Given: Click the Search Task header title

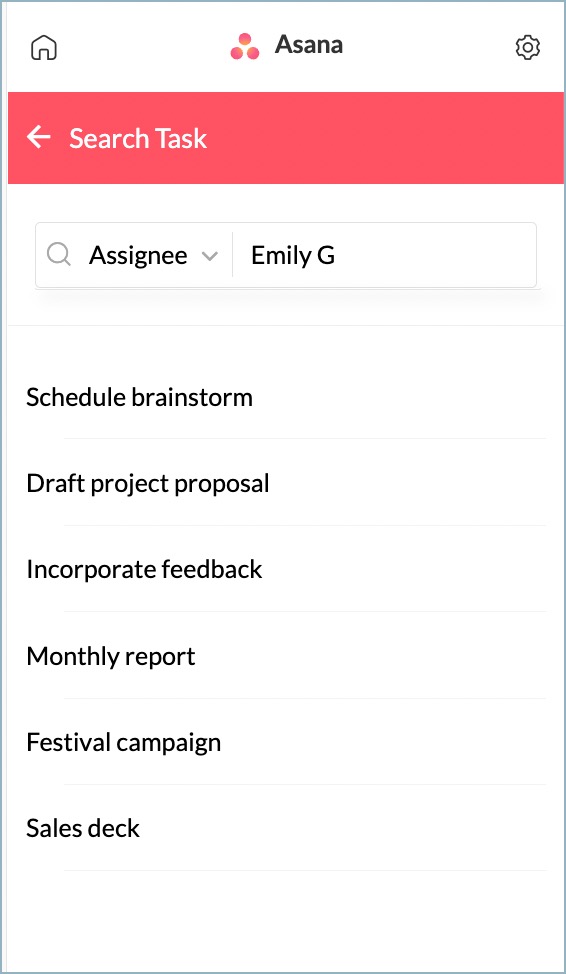Looking at the screenshot, I should [138, 138].
